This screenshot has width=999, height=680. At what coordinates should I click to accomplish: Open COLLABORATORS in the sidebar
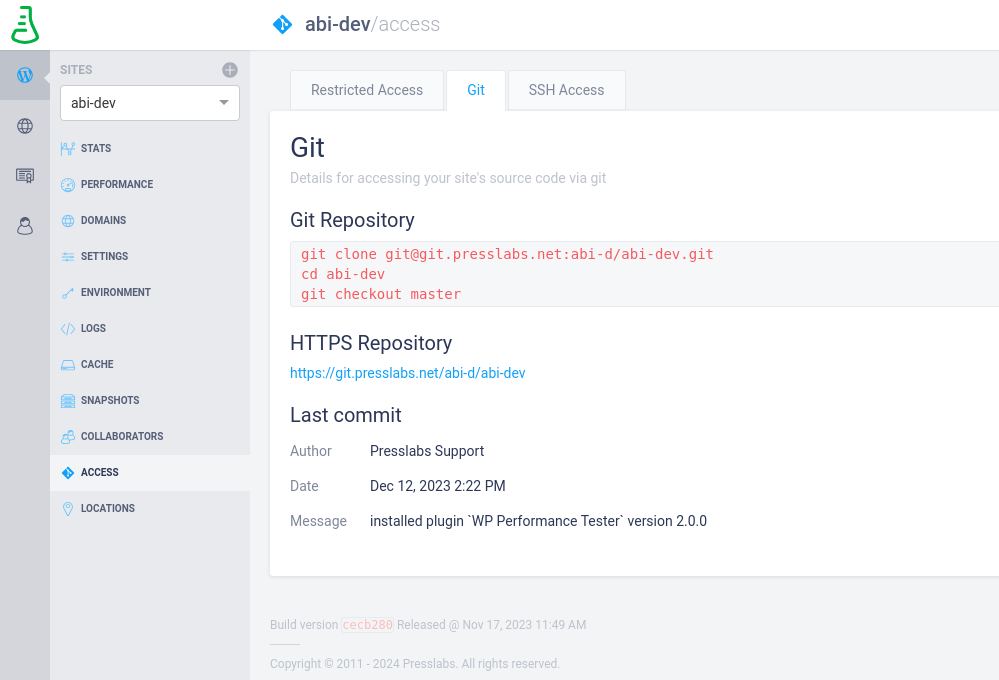coord(122,437)
